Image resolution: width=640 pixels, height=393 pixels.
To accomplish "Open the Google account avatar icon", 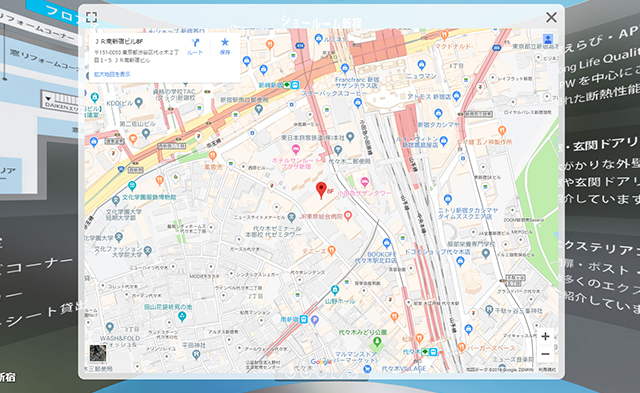I will (x=548, y=39).
